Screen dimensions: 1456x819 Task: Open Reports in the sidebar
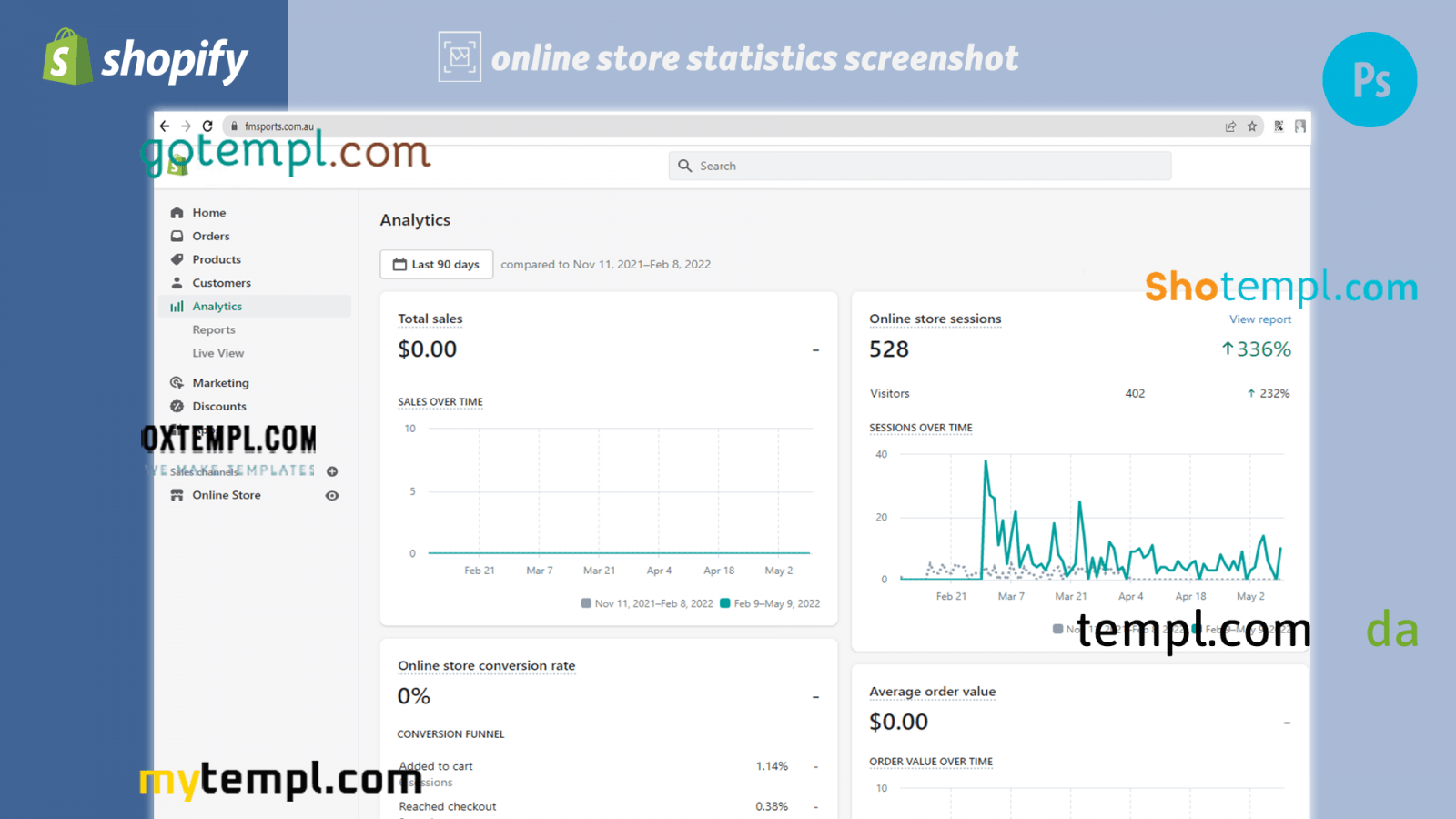(x=214, y=330)
